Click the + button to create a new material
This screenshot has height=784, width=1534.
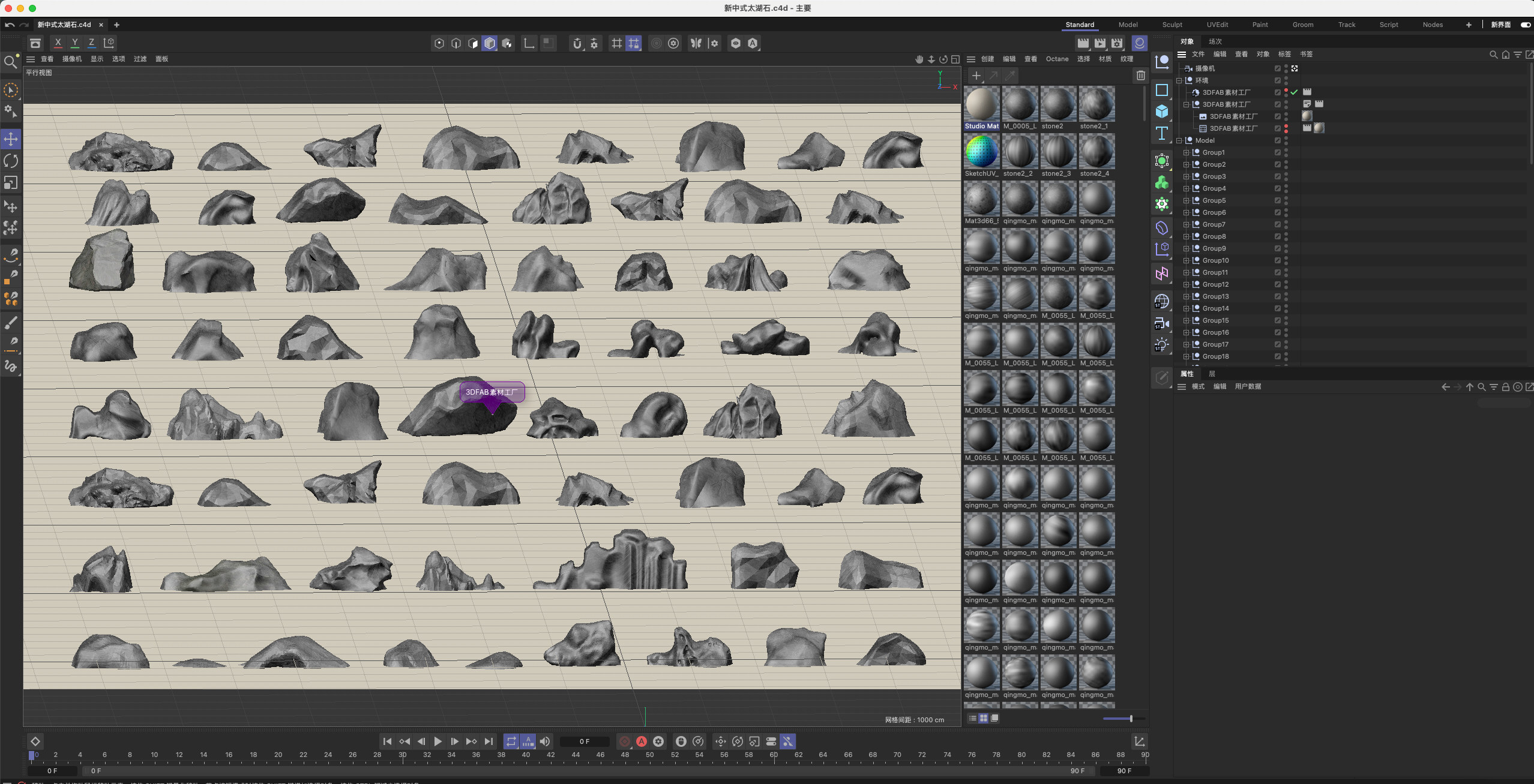coord(976,76)
